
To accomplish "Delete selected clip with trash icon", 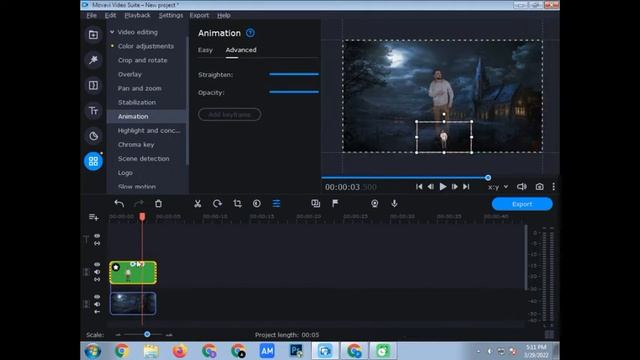I will pyautogui.click(x=158, y=203).
